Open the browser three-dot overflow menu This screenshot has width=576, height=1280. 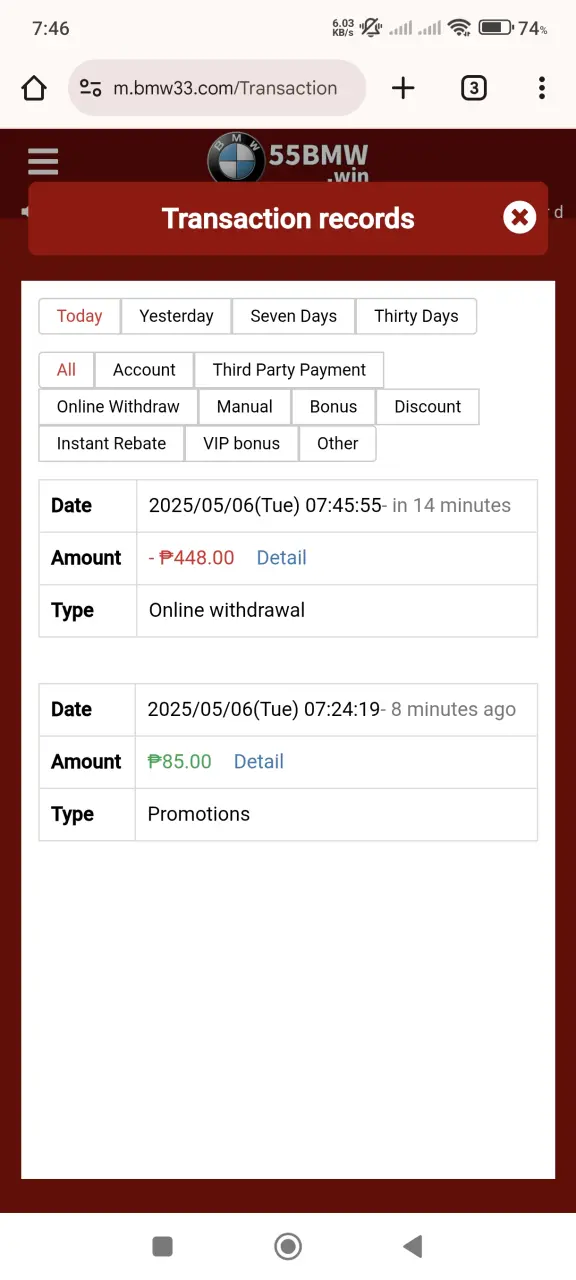pyautogui.click(x=541, y=88)
